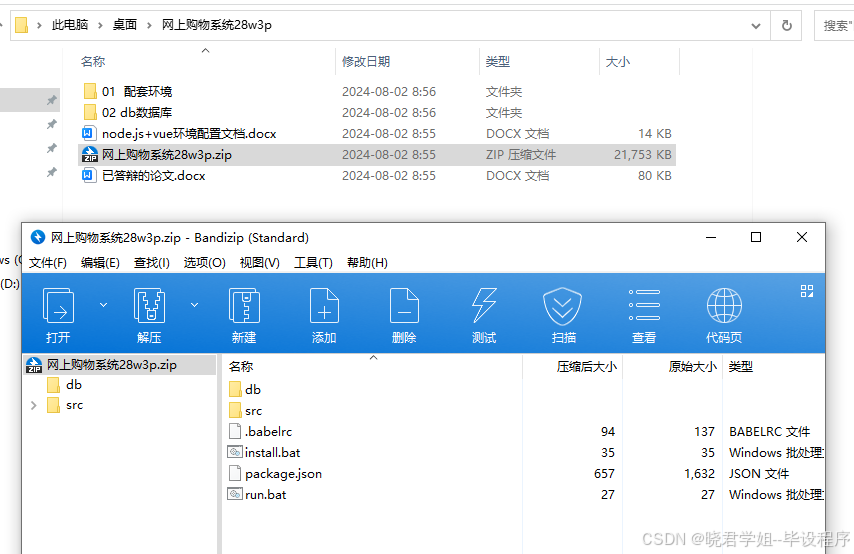This screenshot has height=554, width=854.
Task: Sort Bandizip list by 类型 column header
Action: [x=774, y=367]
